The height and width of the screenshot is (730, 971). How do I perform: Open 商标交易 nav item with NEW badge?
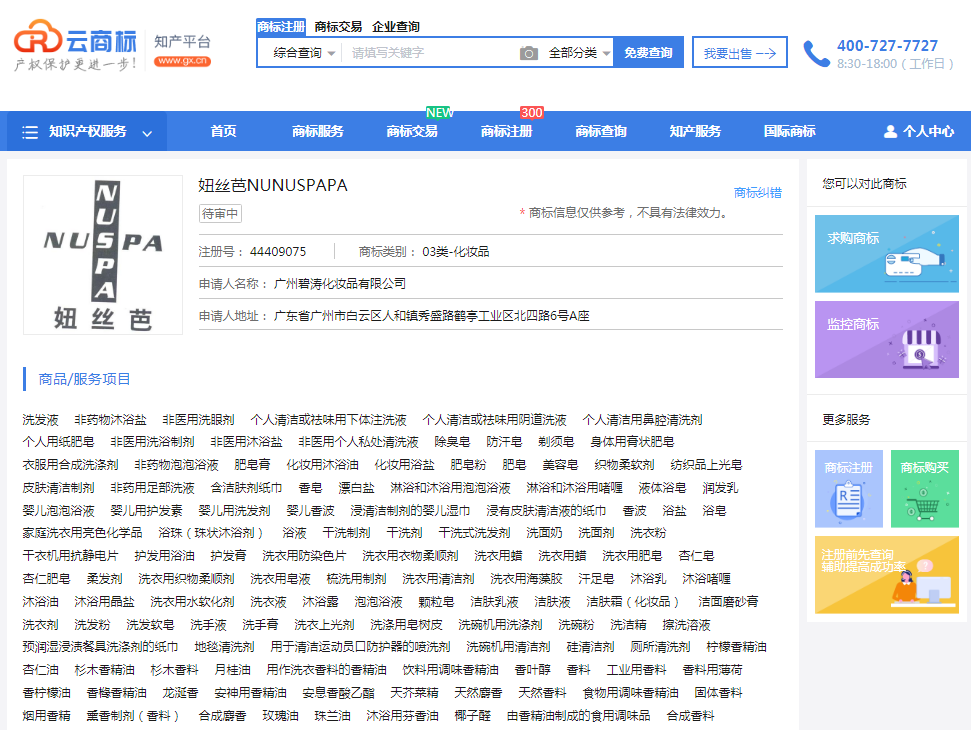point(412,131)
